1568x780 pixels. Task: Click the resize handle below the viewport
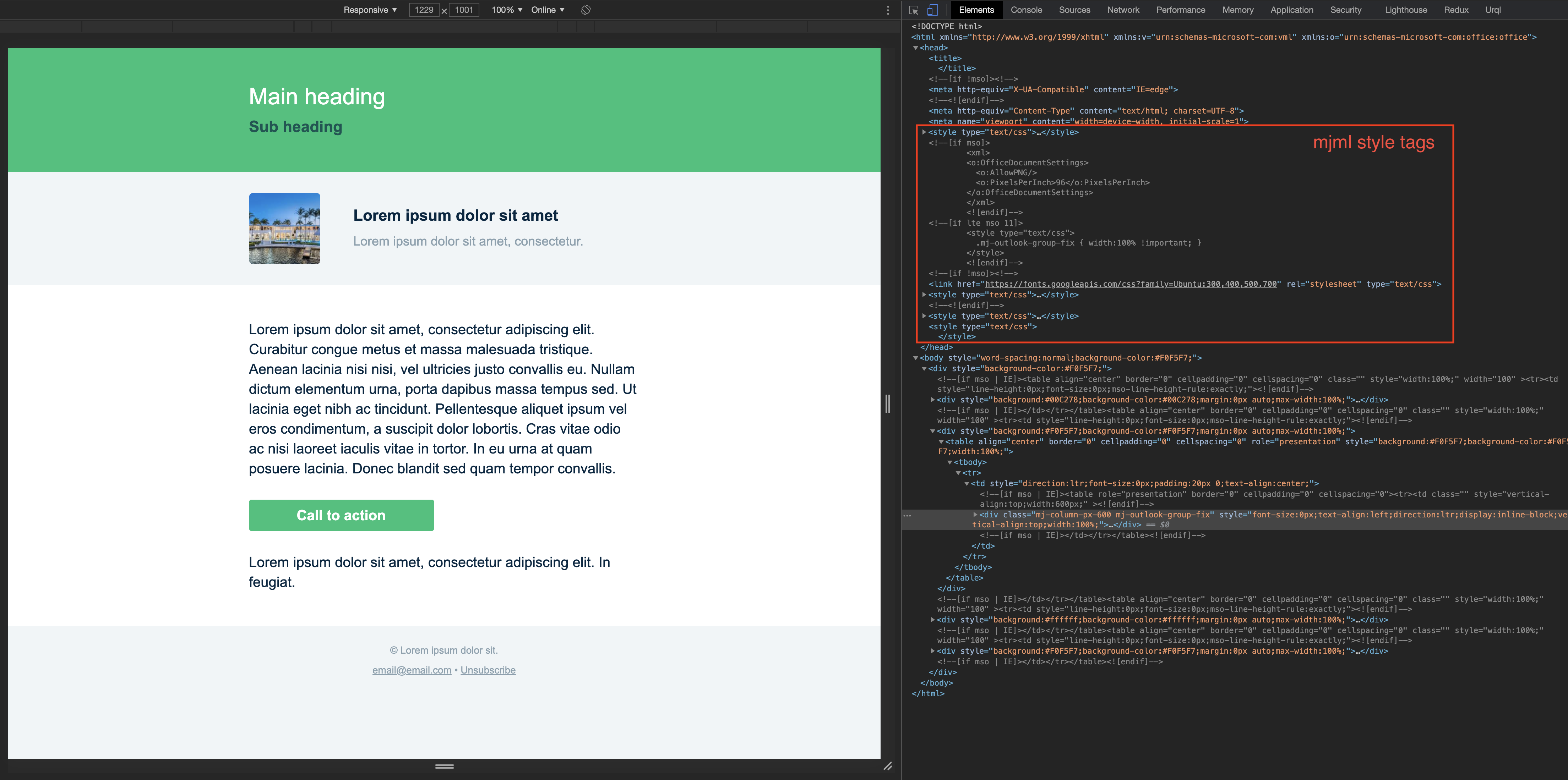[444, 766]
